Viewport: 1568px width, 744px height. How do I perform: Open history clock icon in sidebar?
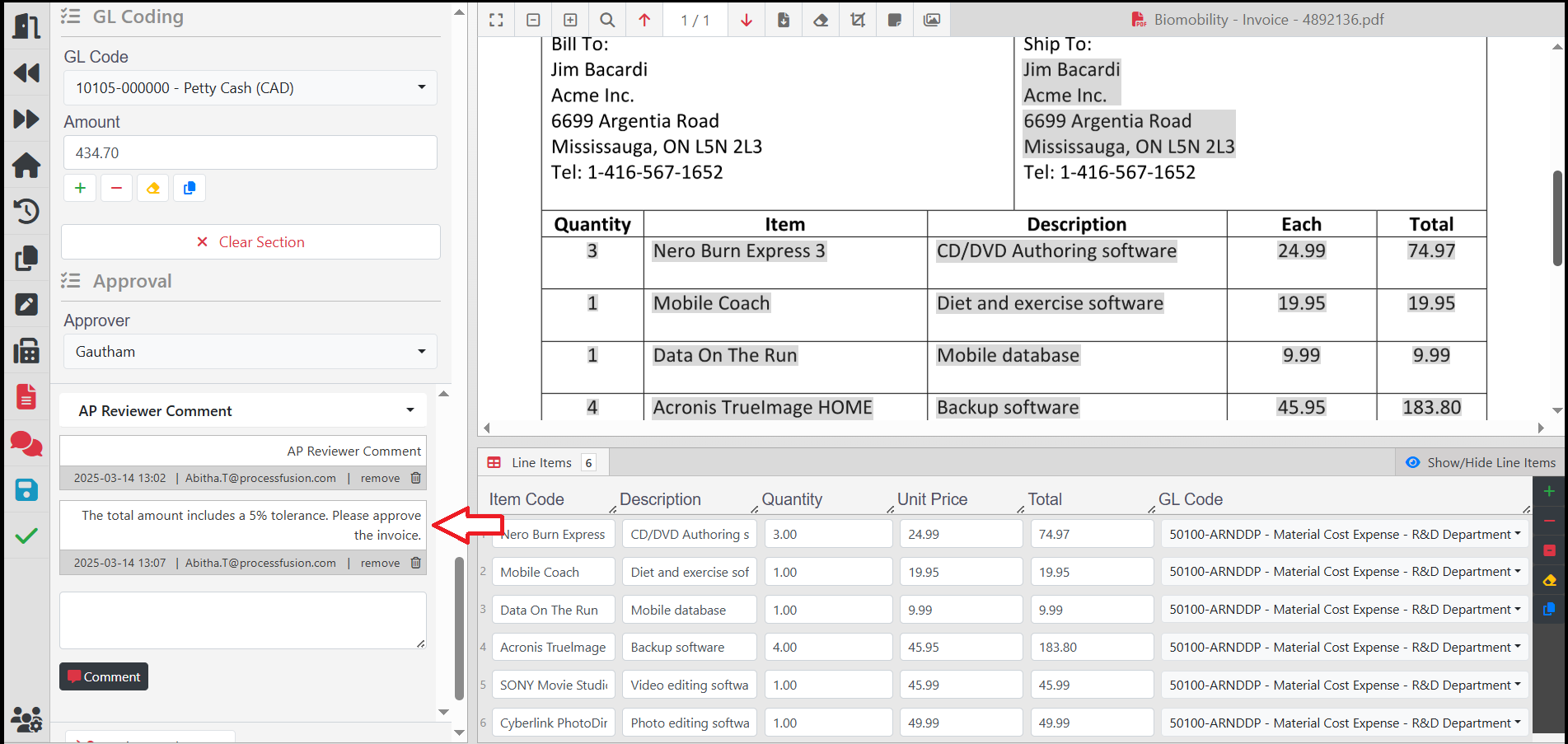26,211
